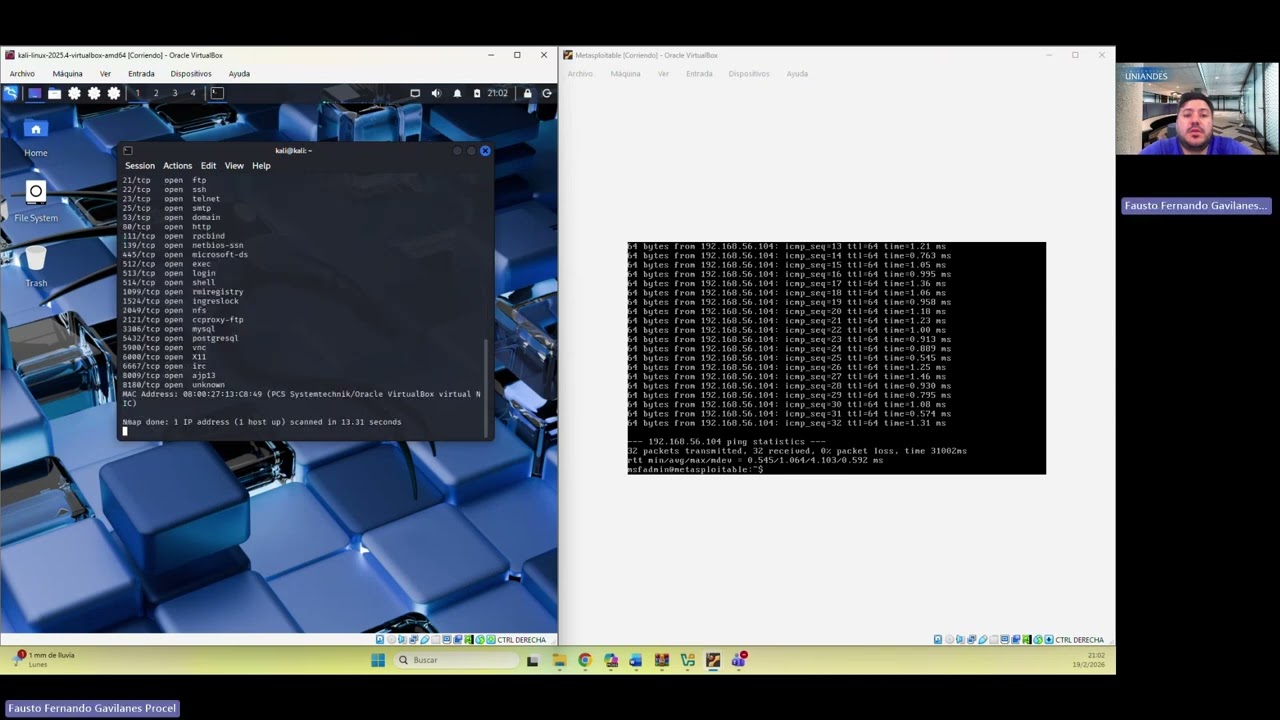The image size is (1280, 720).
Task: Click the Kali panel clock showing 21:02
Action: [x=498, y=93]
